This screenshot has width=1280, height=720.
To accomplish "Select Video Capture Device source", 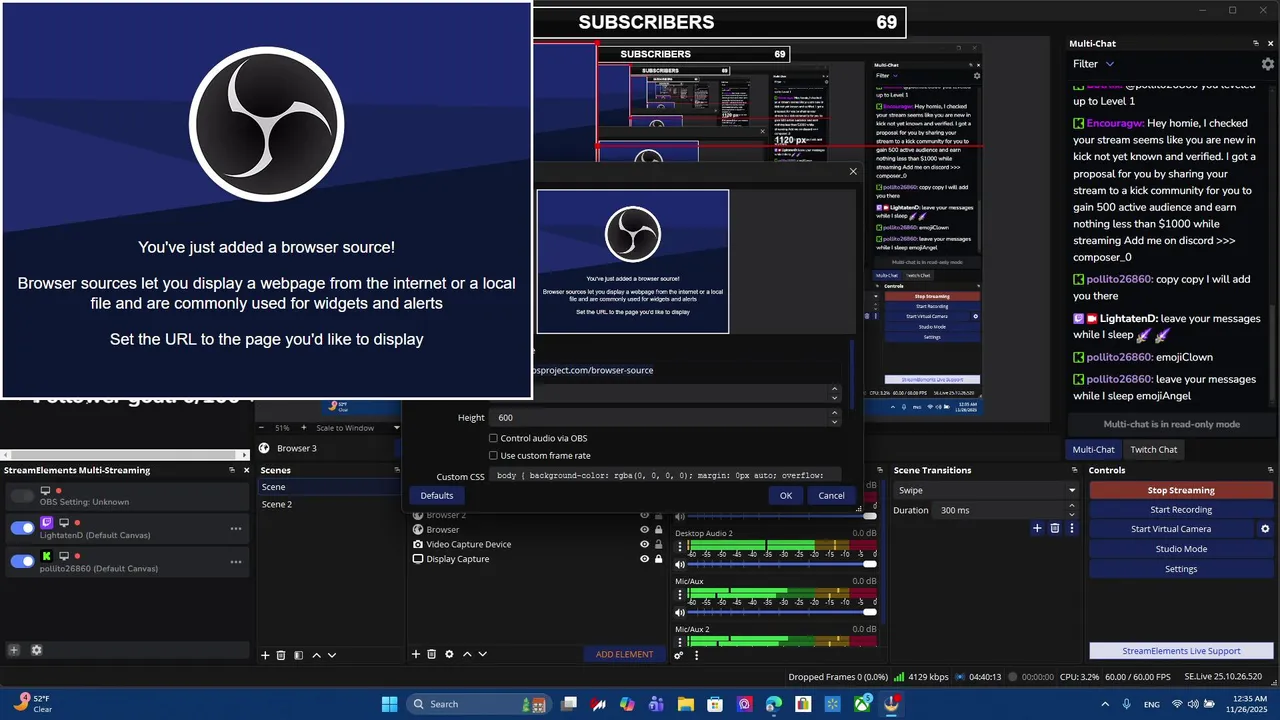I will pos(469,544).
